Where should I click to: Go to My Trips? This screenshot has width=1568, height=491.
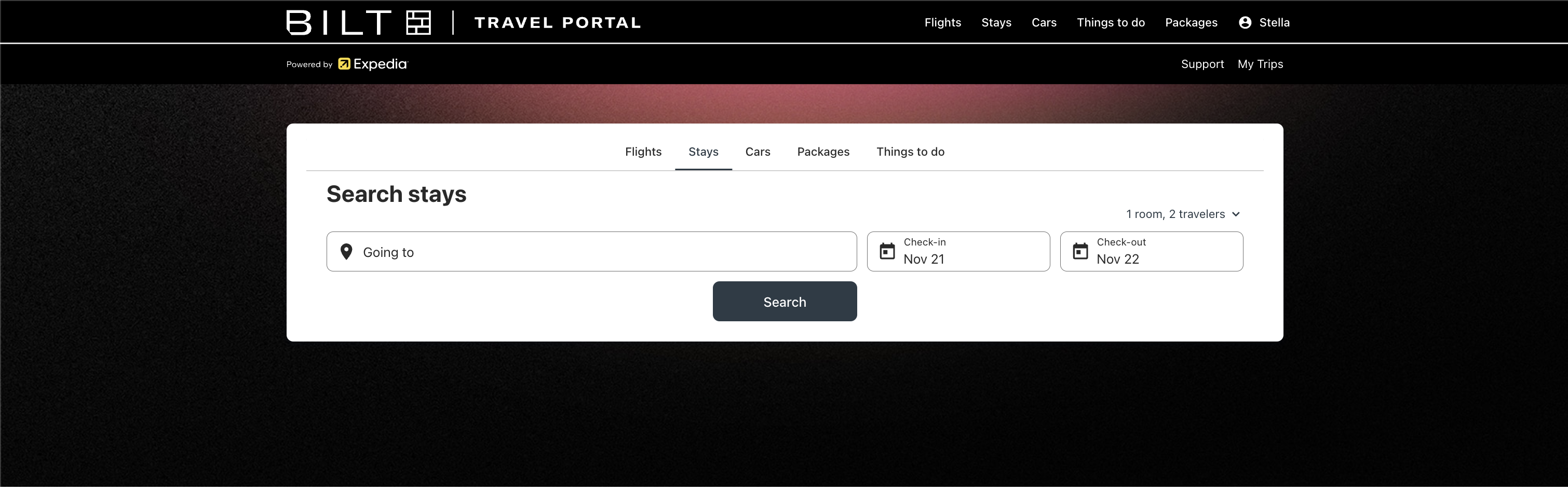click(x=1260, y=64)
